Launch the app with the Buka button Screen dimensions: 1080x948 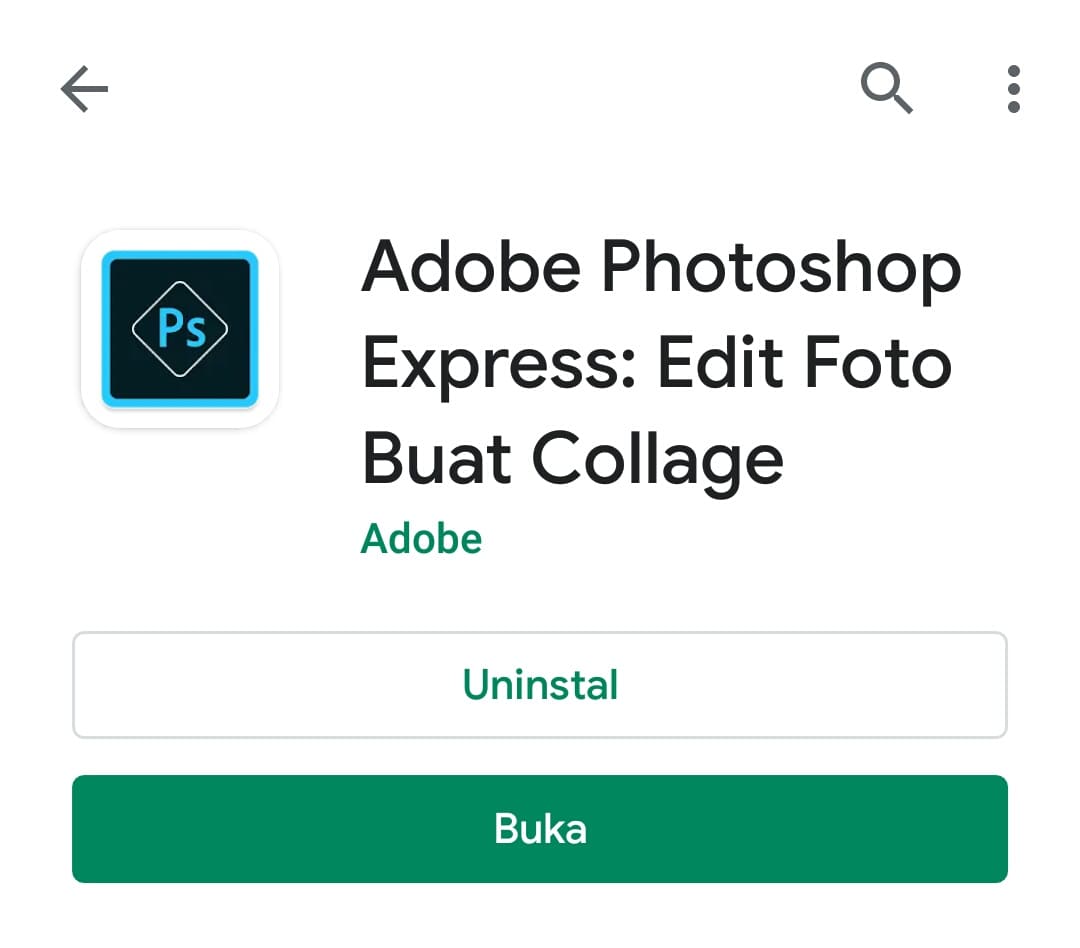coord(539,829)
